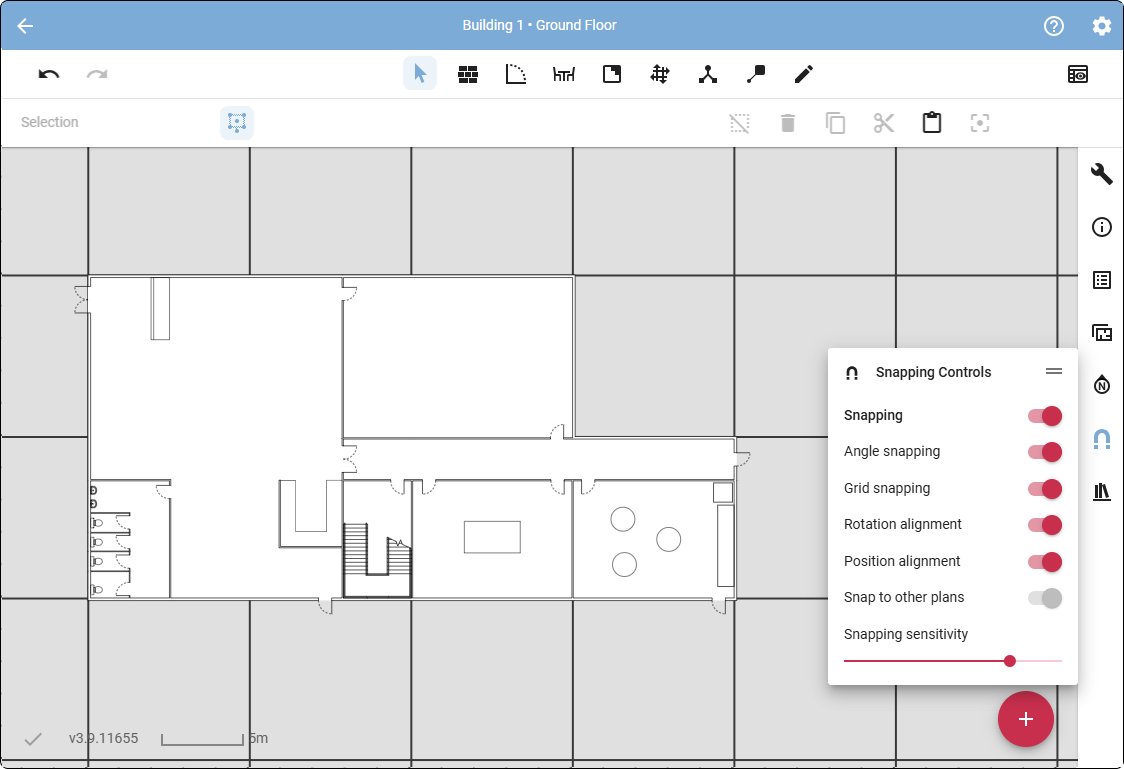Click the Snapping sensitivity label
Image resolution: width=1124 pixels, height=769 pixels.
coord(905,634)
